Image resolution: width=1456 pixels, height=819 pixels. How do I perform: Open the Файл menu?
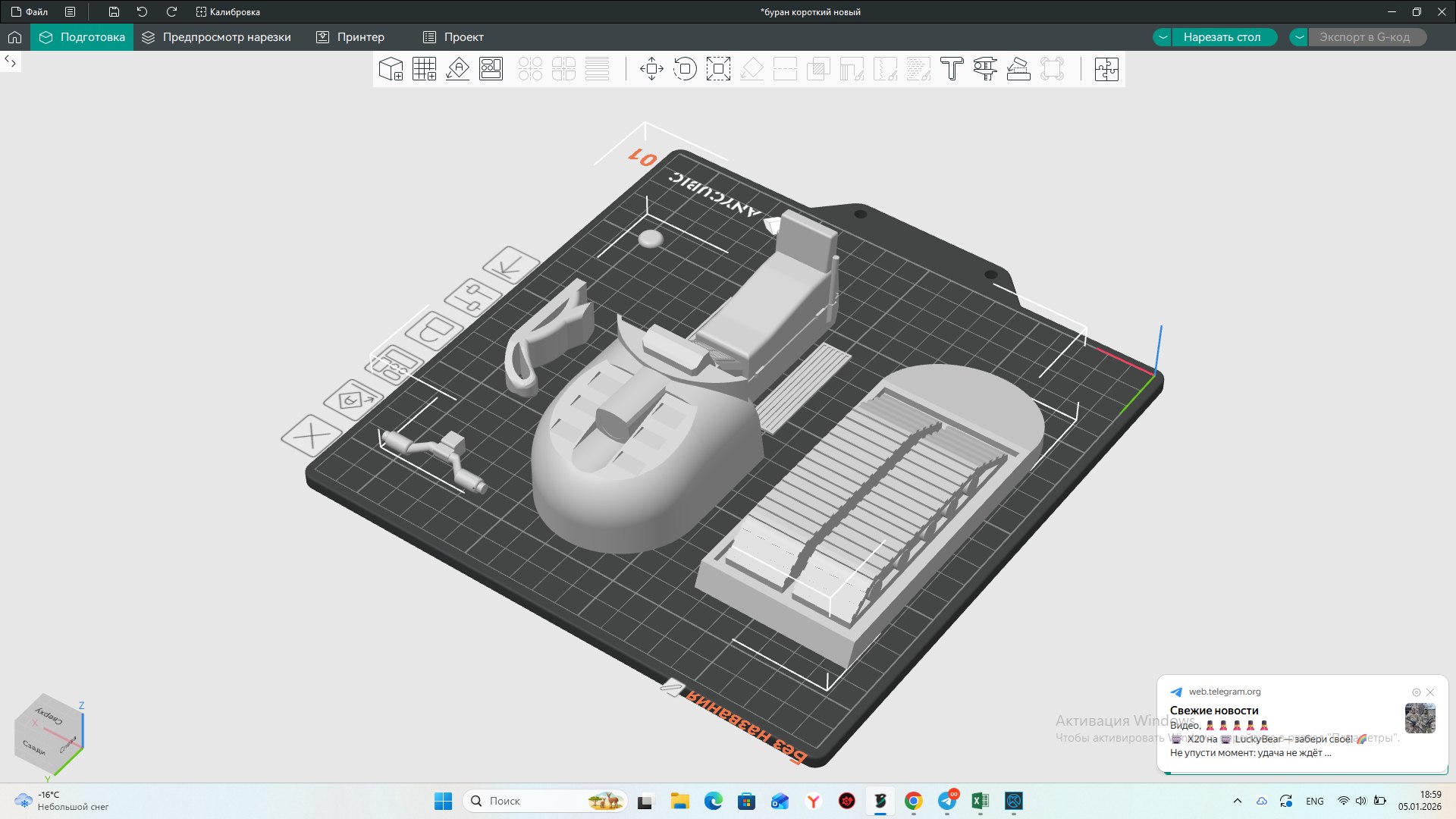coord(30,11)
